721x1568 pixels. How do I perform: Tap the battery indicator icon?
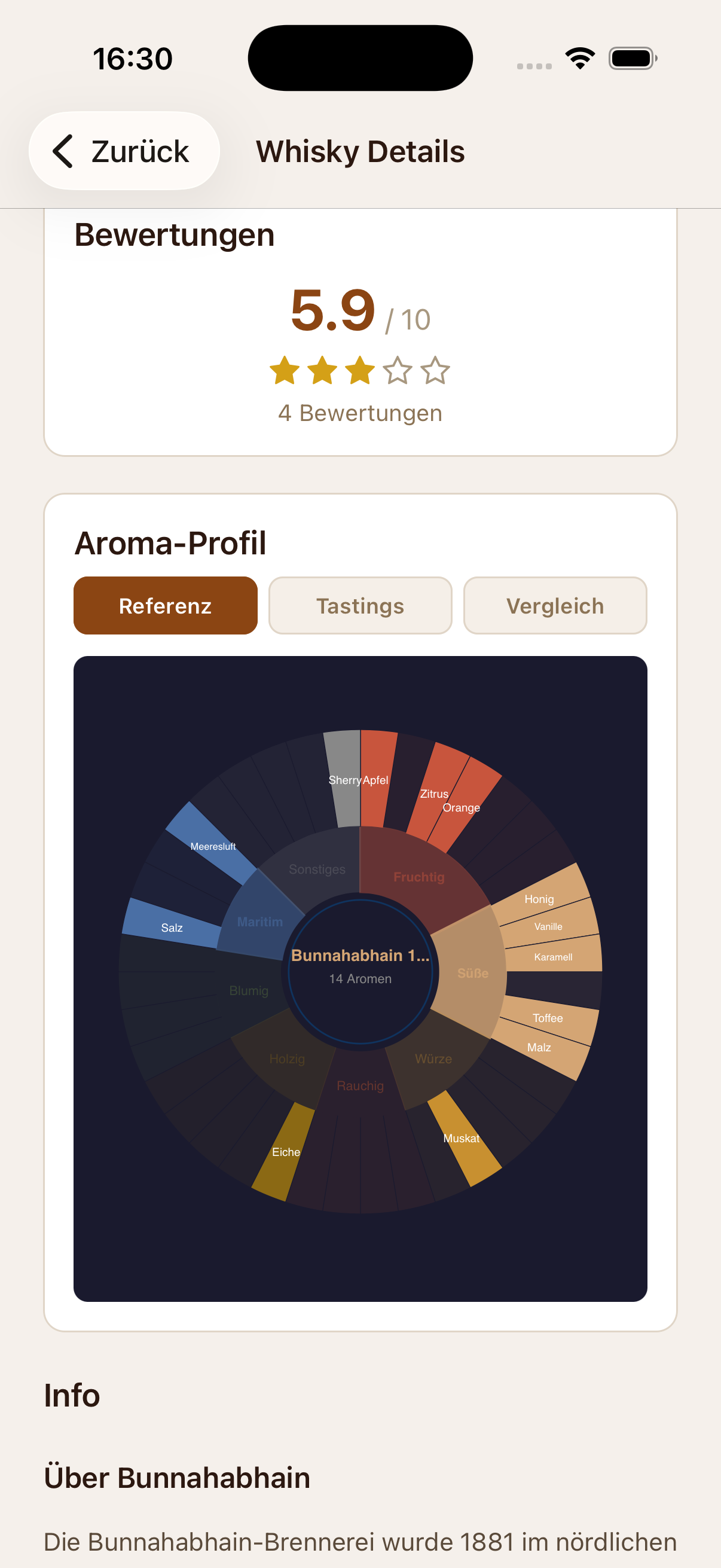point(630,57)
